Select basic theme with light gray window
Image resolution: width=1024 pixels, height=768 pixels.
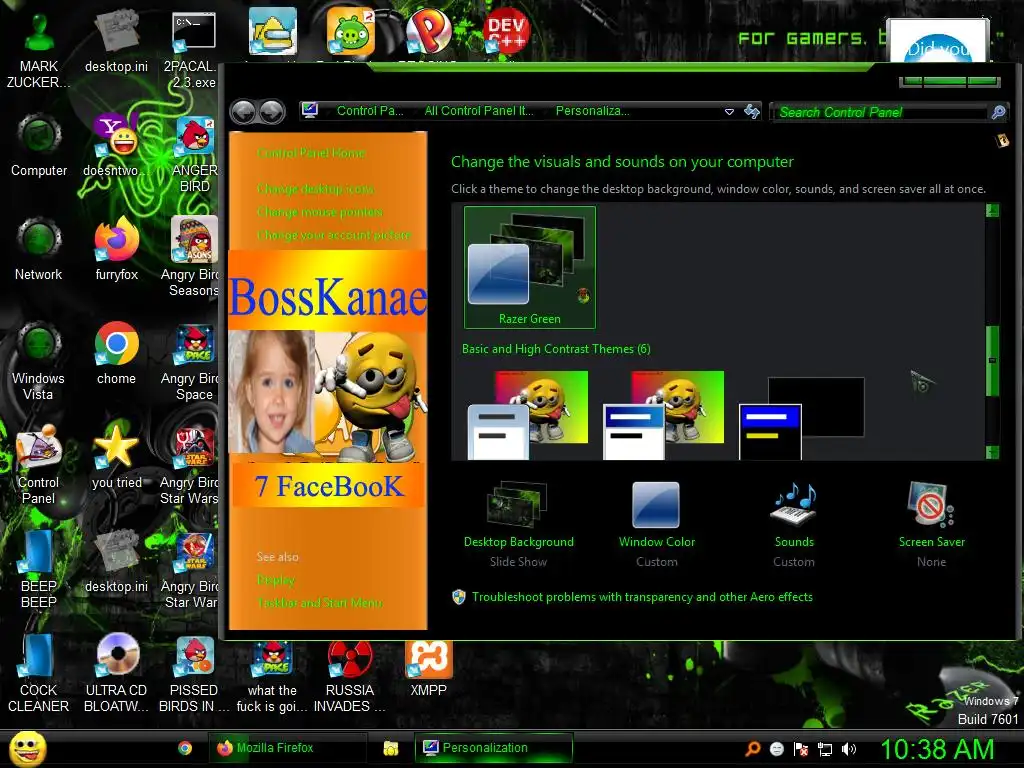(x=528, y=415)
